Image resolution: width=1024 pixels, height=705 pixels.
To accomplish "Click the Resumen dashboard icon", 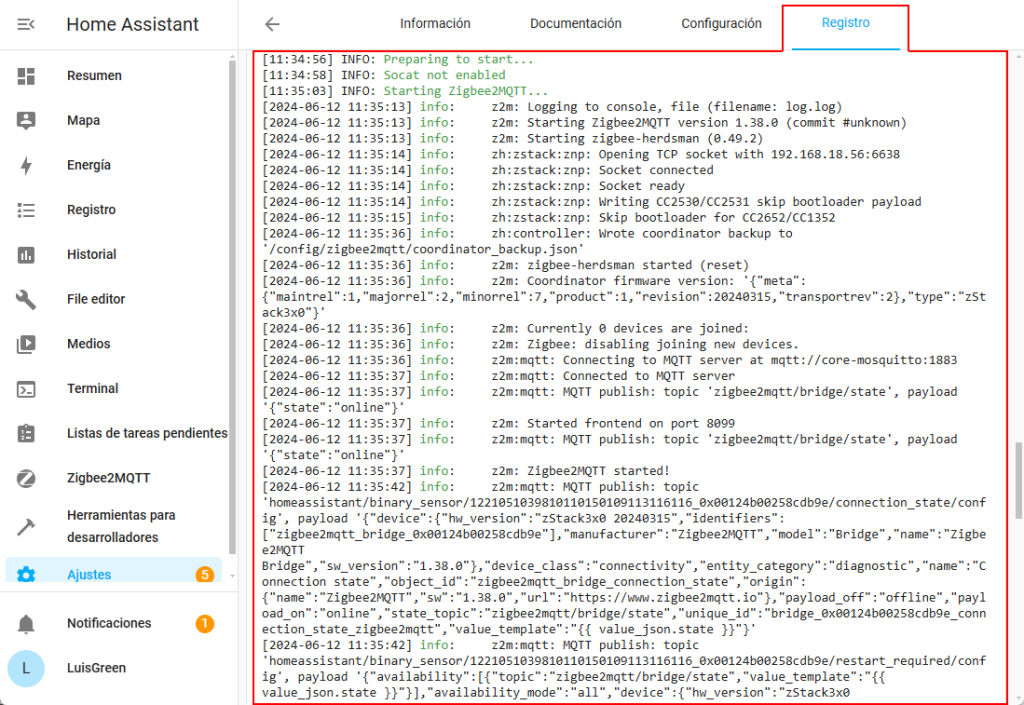I will pyautogui.click(x=27, y=76).
